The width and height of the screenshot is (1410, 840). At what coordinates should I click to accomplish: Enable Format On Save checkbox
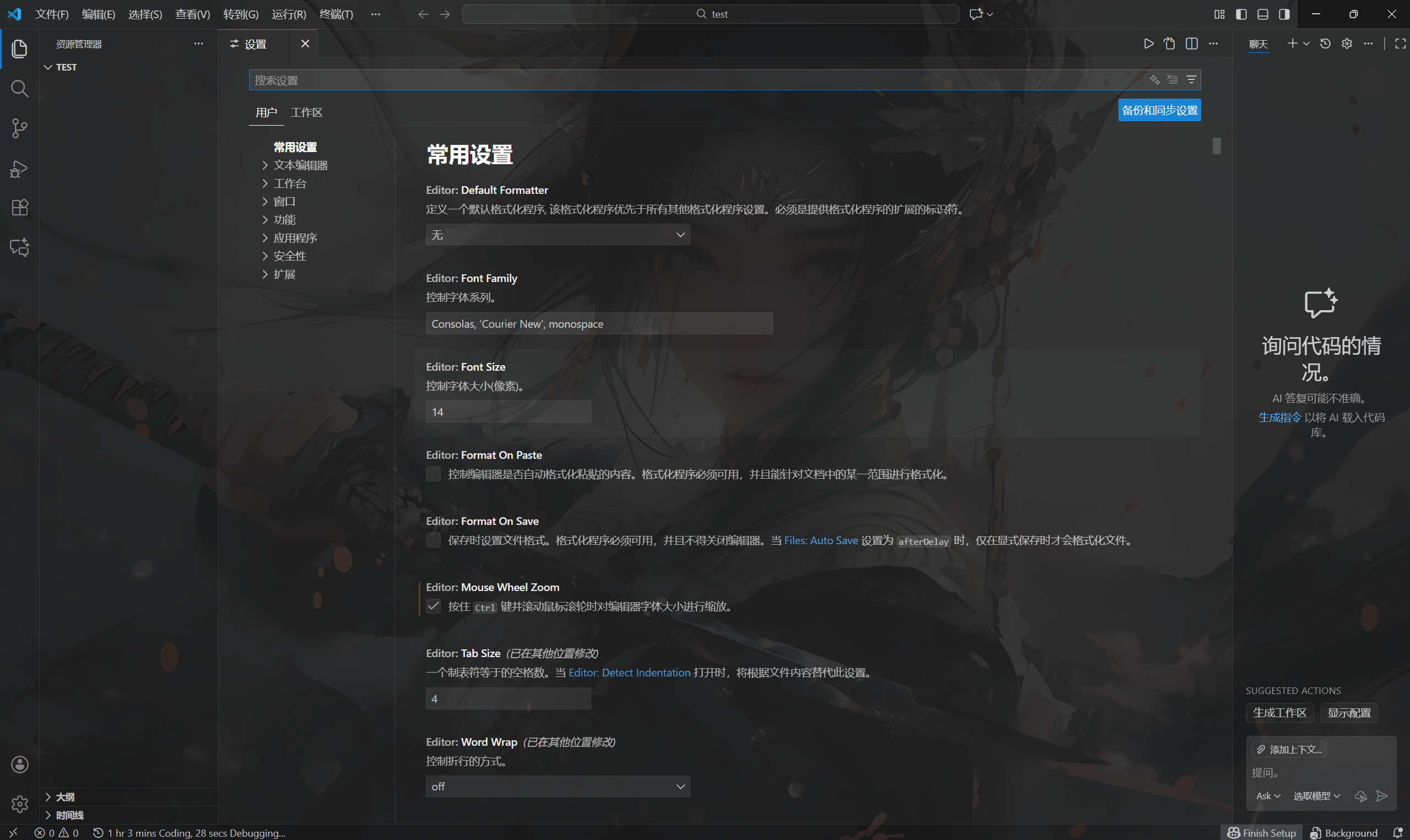pos(433,540)
